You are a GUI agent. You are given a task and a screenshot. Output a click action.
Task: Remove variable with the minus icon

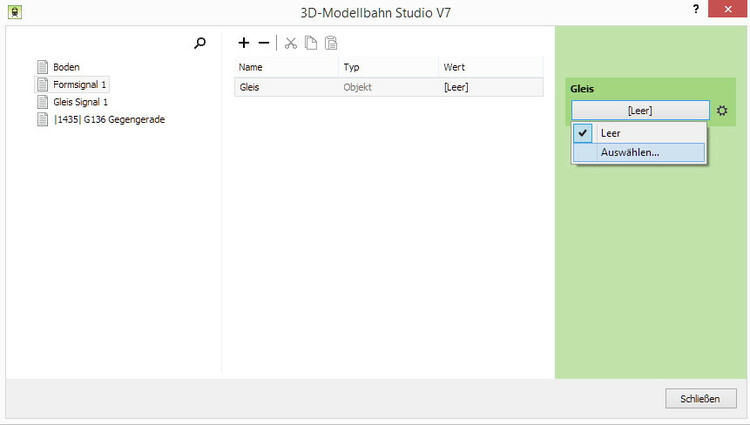pyautogui.click(x=264, y=43)
